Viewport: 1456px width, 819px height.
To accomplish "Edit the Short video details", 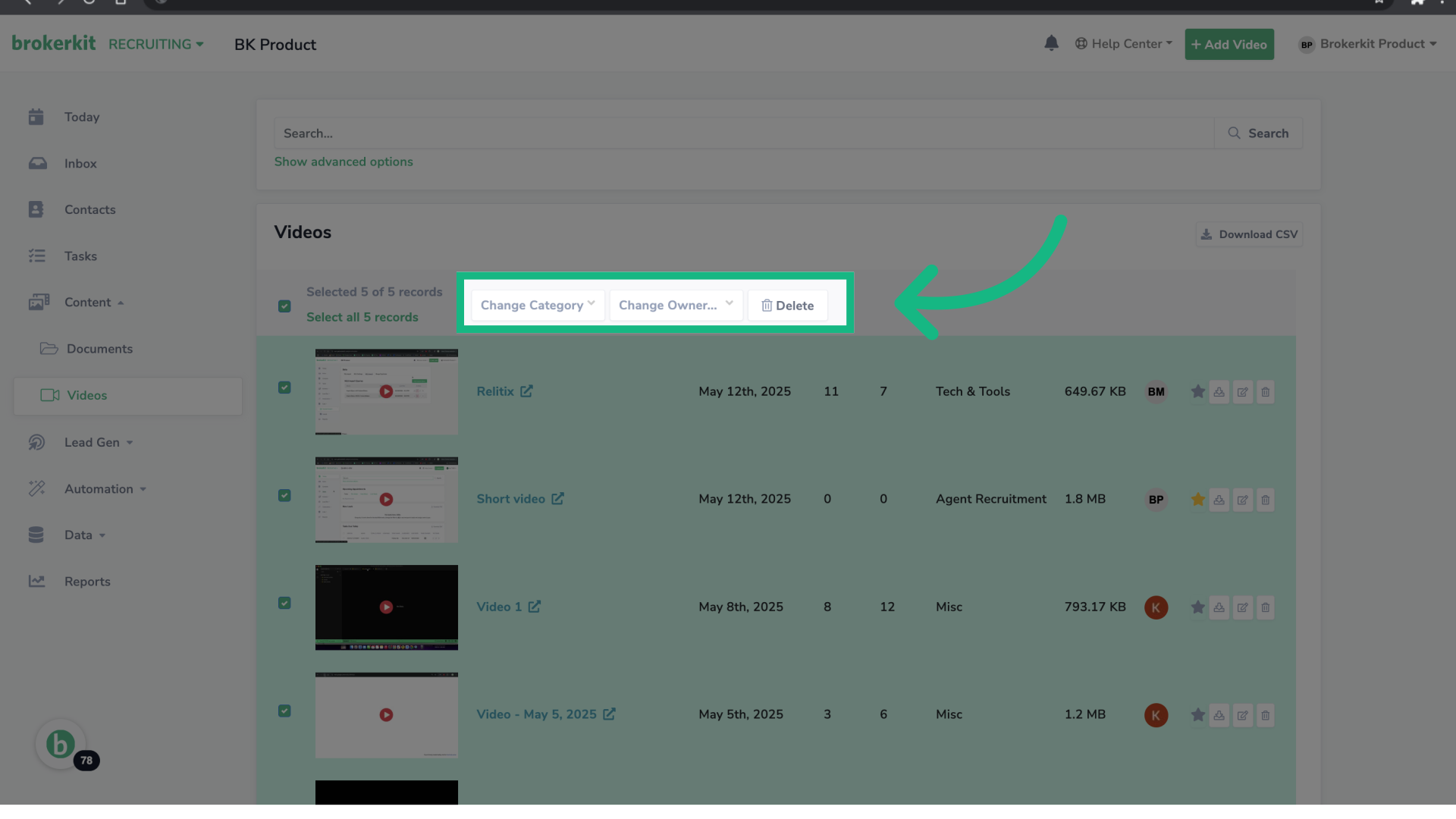I will pos(1242,500).
